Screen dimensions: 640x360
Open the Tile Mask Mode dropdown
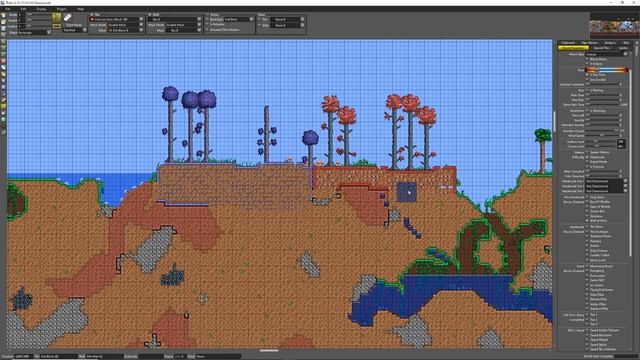[x=125, y=25]
